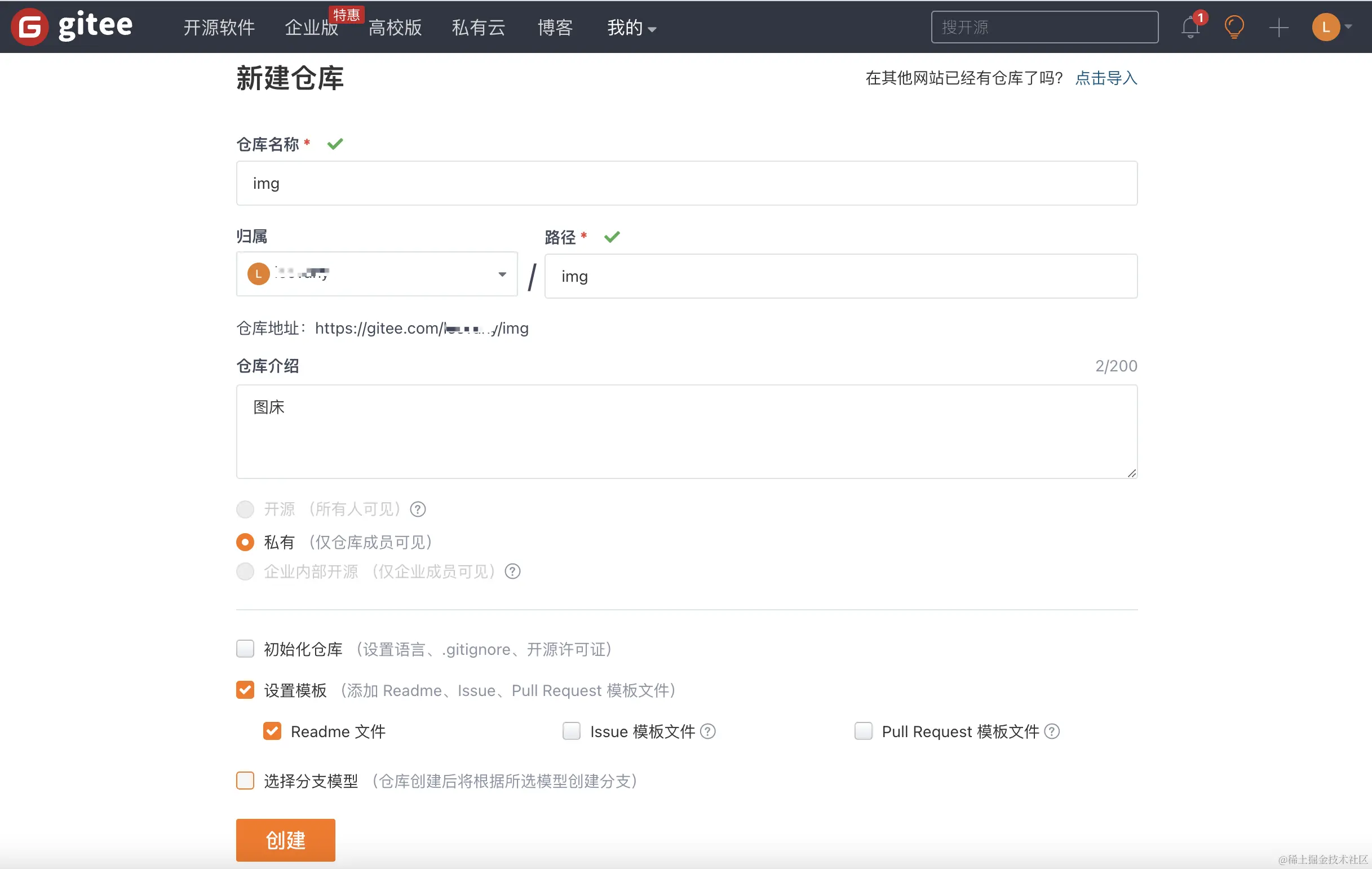
Task: Click the lightbulb tips icon
Action: [x=1233, y=26]
